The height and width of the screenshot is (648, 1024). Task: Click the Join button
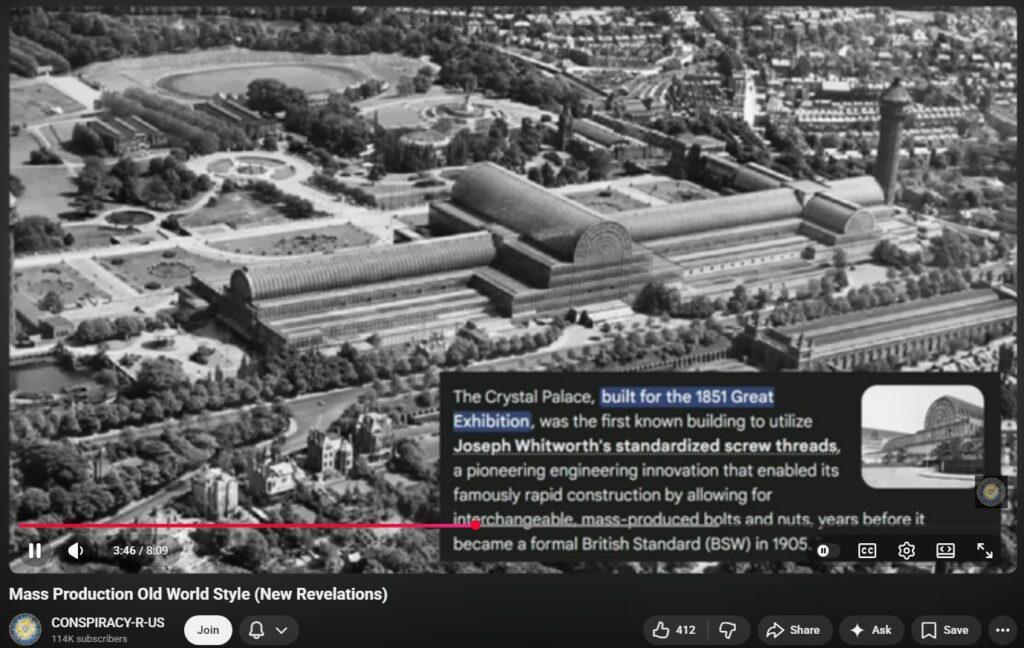pos(208,630)
